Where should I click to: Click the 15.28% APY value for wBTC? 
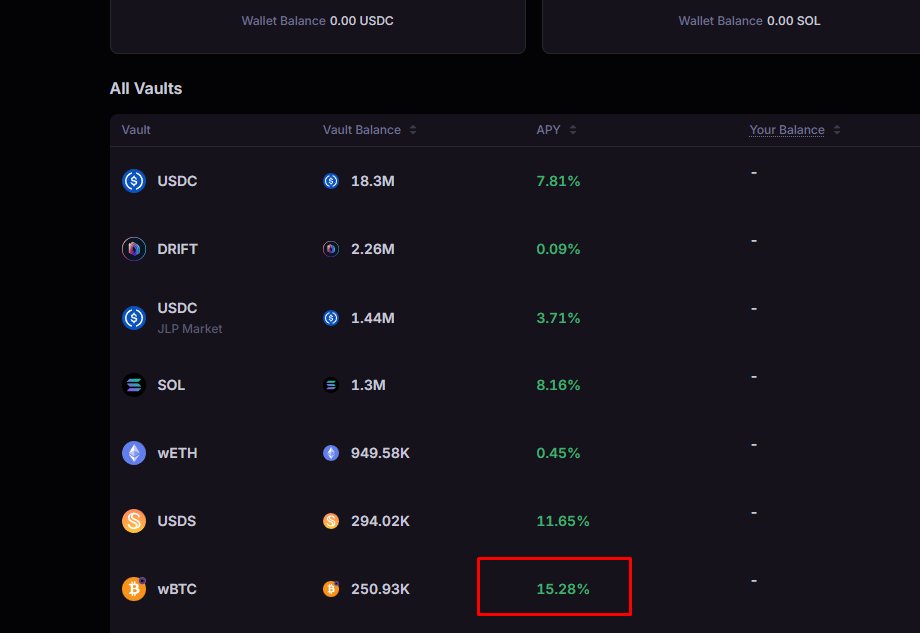tap(563, 589)
